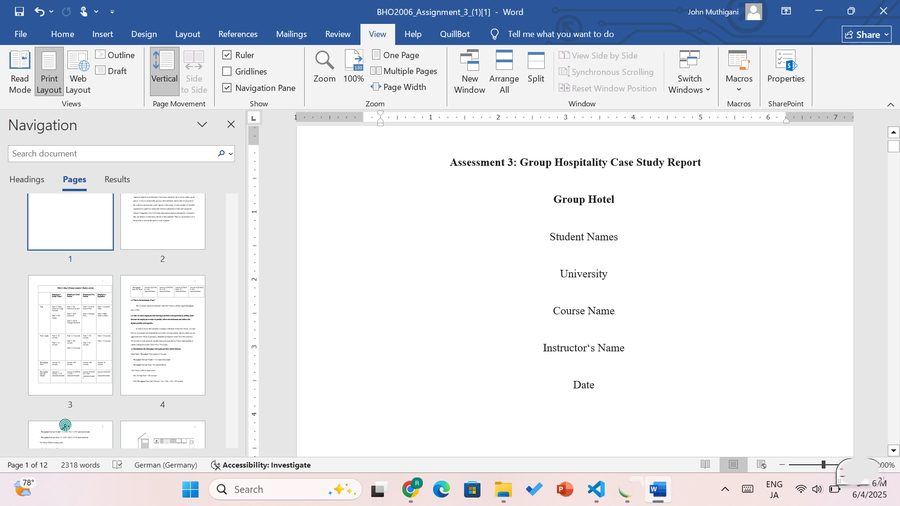The image size is (900, 506).
Task: Click the Windows Start button
Action: 190,489
